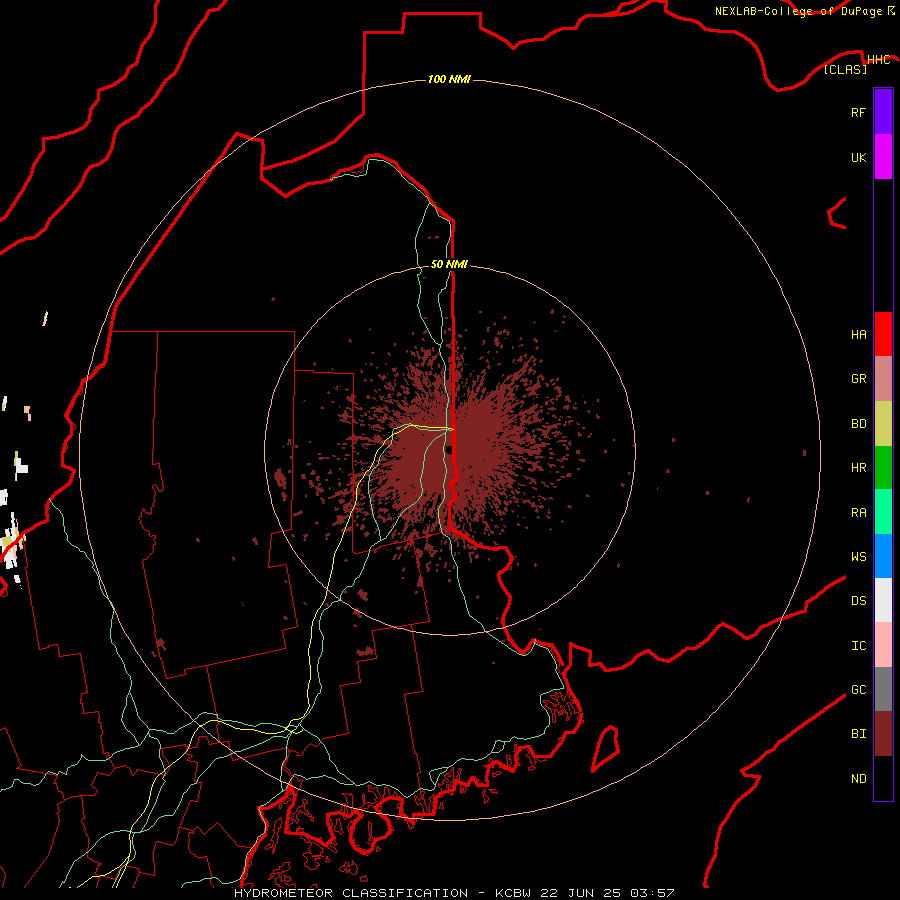Select the WS blue legend swatch

click(x=883, y=556)
